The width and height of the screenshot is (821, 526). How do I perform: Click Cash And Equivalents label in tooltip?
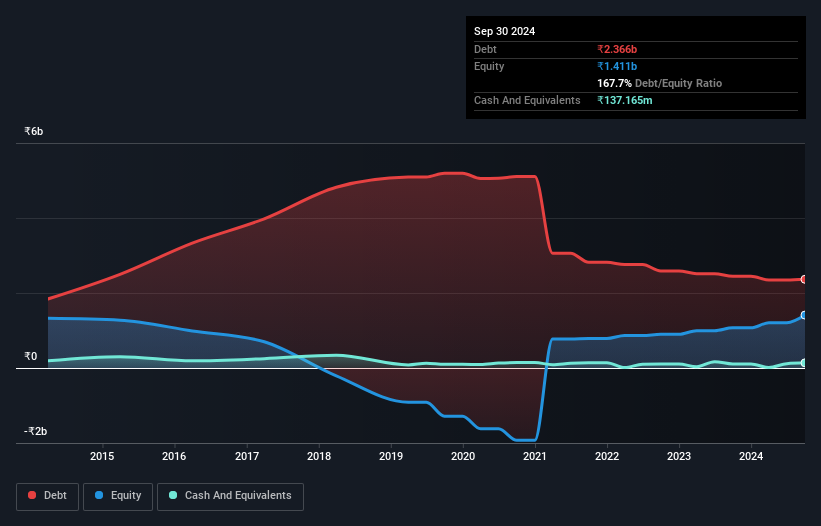[527, 100]
